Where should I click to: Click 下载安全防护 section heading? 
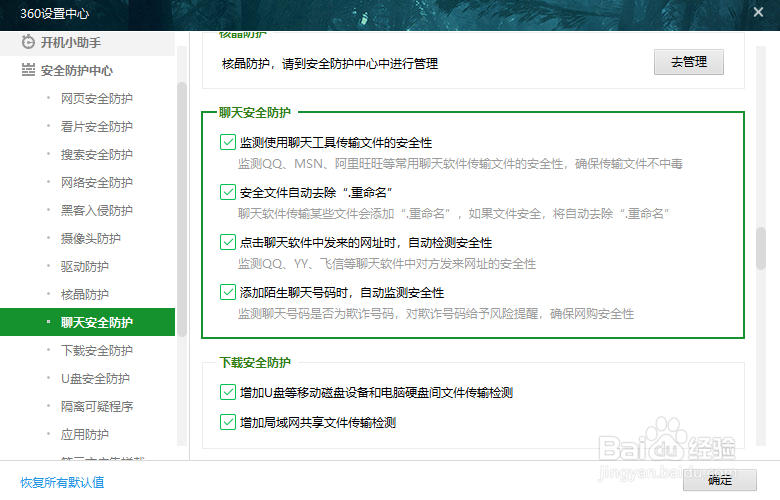click(255, 362)
